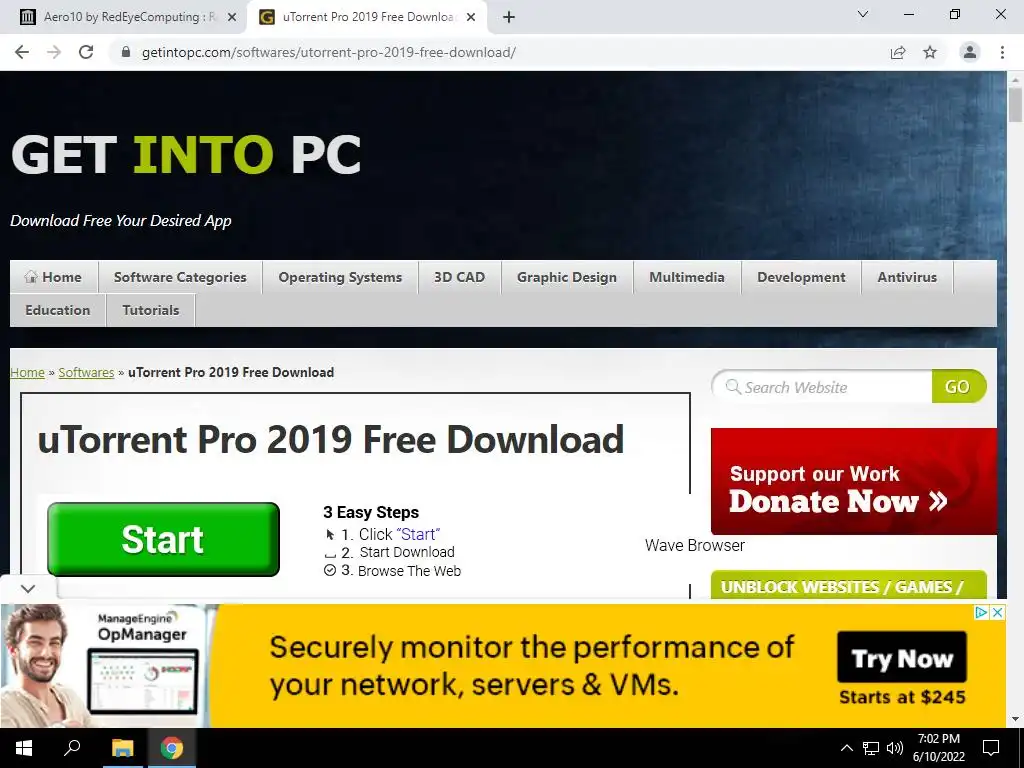Click the Softwares breadcrumb link
This screenshot has width=1024, height=768.
point(86,372)
